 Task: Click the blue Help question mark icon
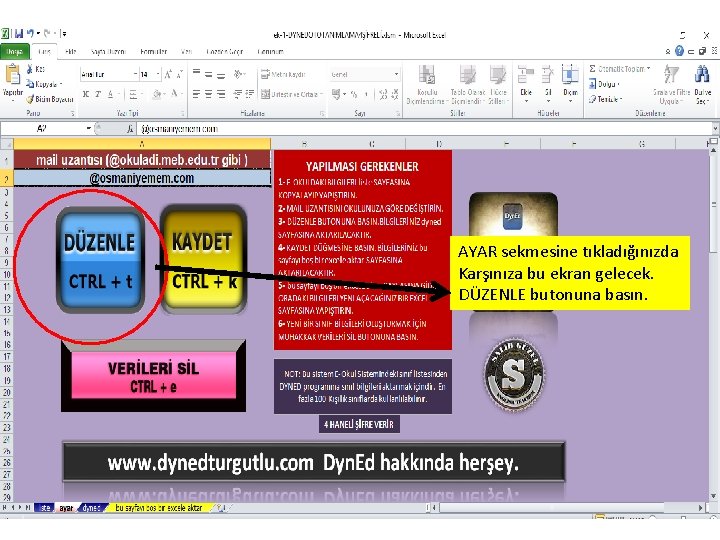click(680, 51)
